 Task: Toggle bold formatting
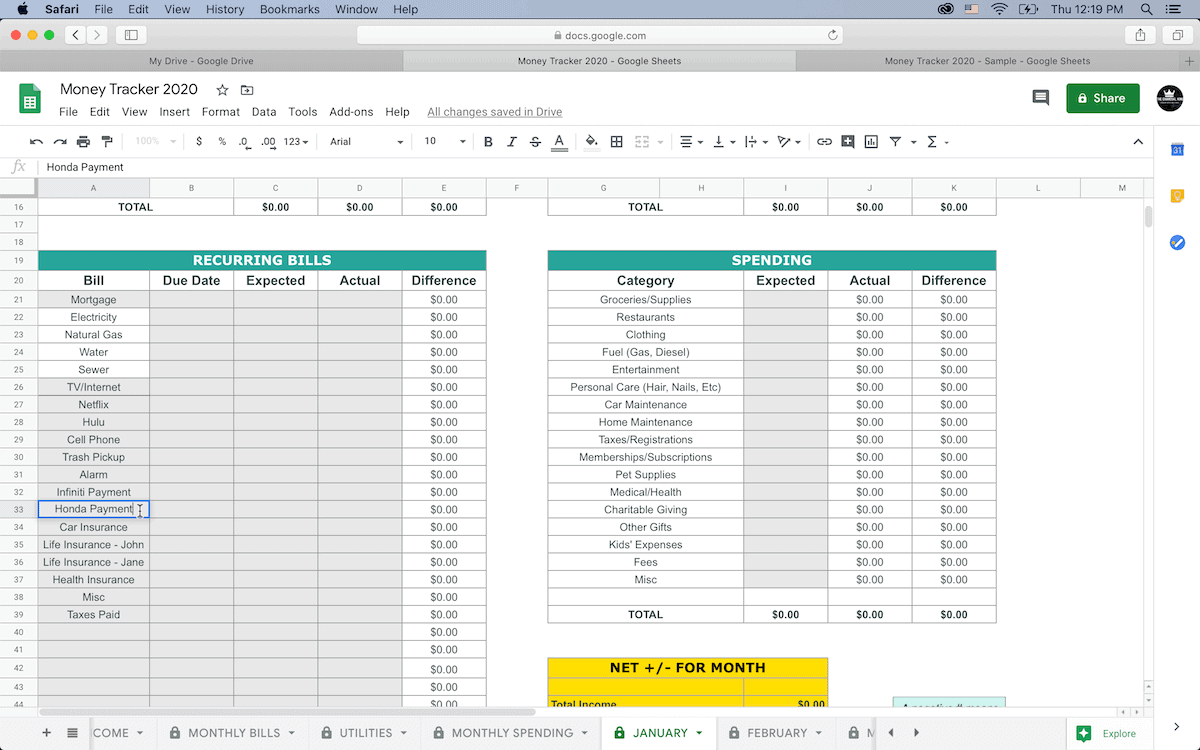point(488,142)
